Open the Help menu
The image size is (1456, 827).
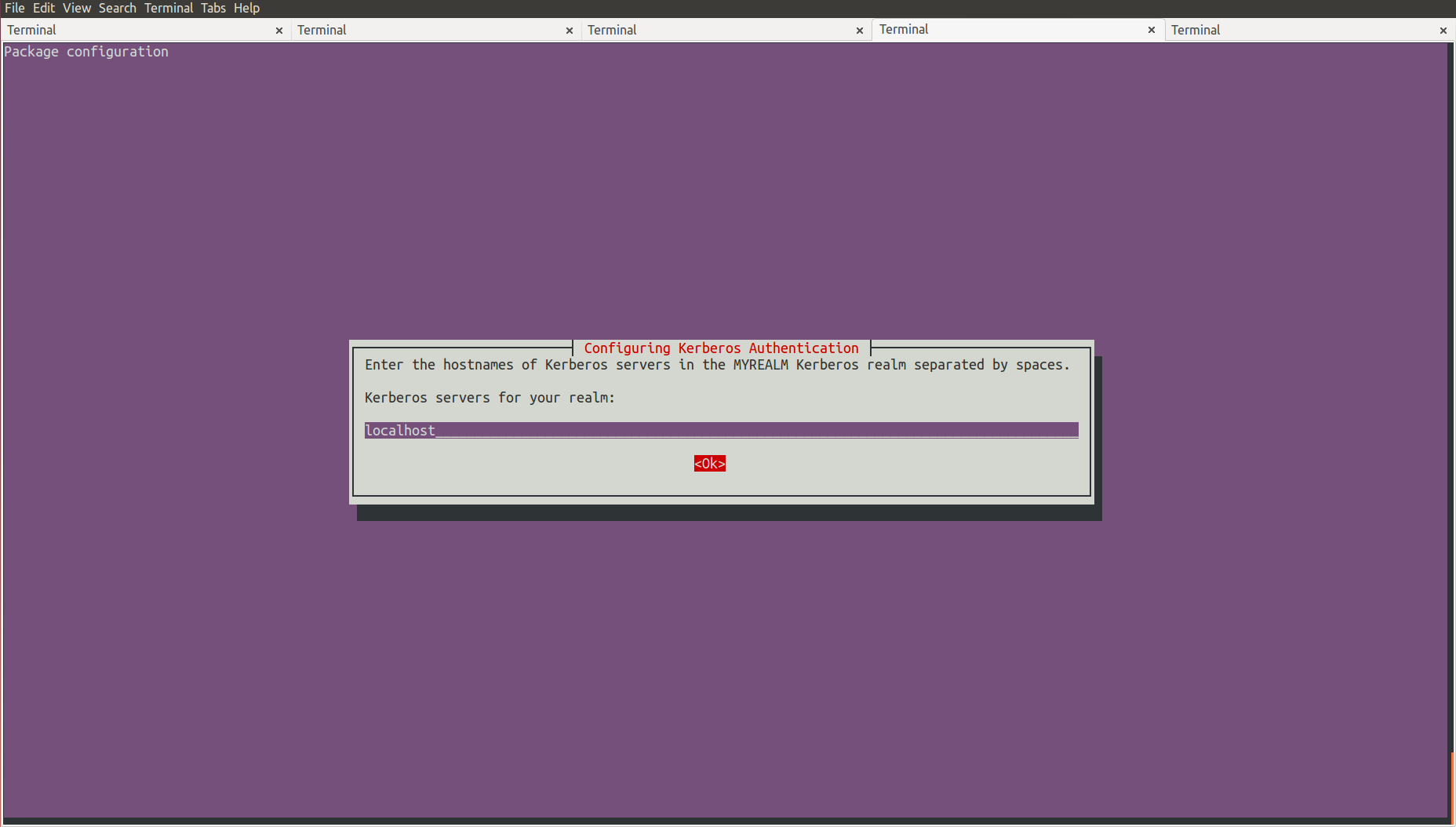point(246,8)
